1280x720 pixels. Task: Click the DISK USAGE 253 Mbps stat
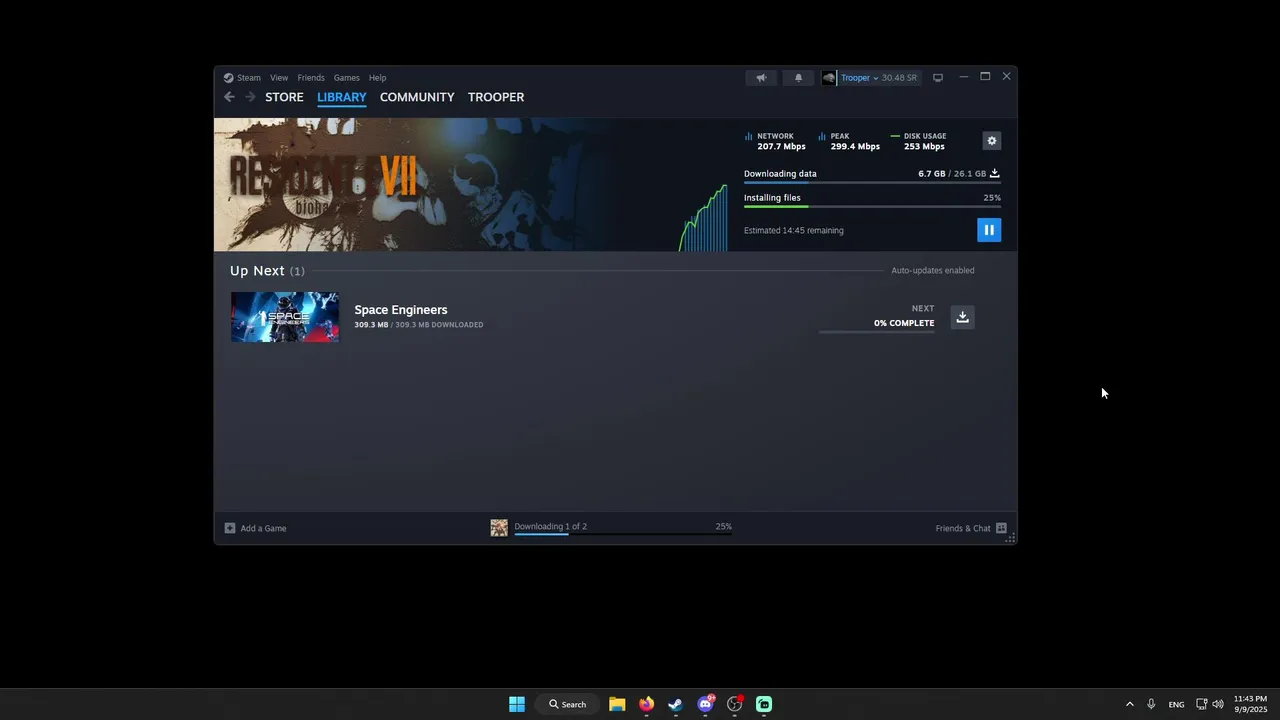click(x=919, y=141)
